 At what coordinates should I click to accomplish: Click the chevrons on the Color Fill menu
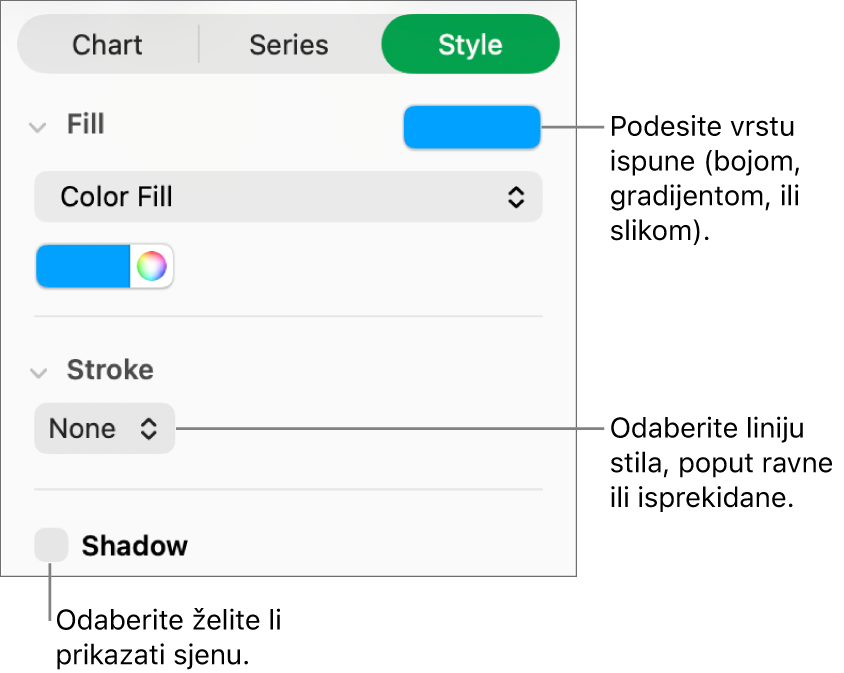pyautogui.click(x=517, y=196)
